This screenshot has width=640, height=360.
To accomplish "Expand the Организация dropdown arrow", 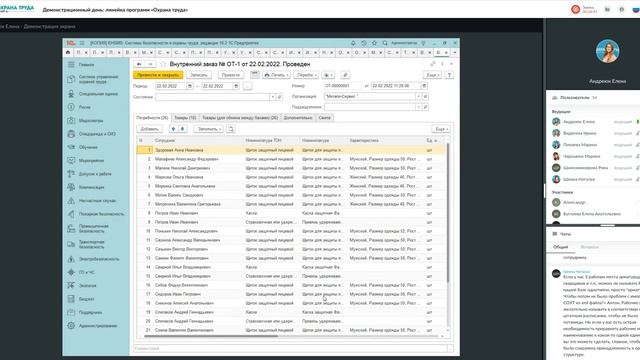I will coord(418,96).
